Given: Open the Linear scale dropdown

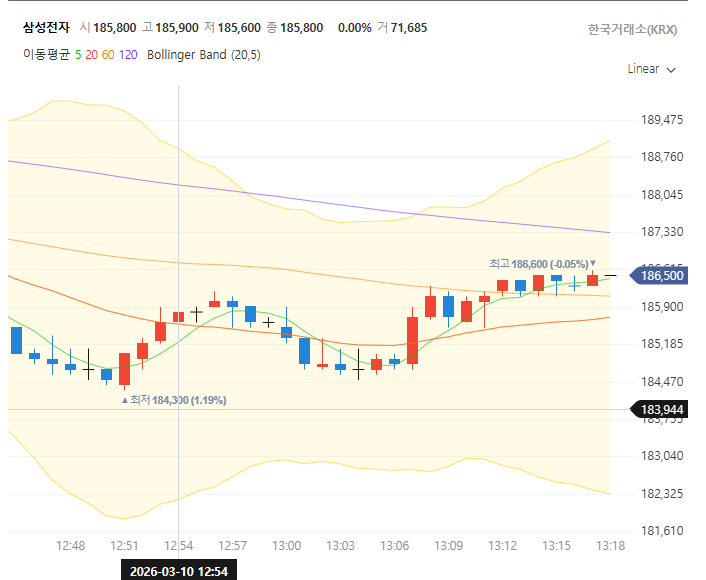Looking at the screenshot, I should coord(652,69).
